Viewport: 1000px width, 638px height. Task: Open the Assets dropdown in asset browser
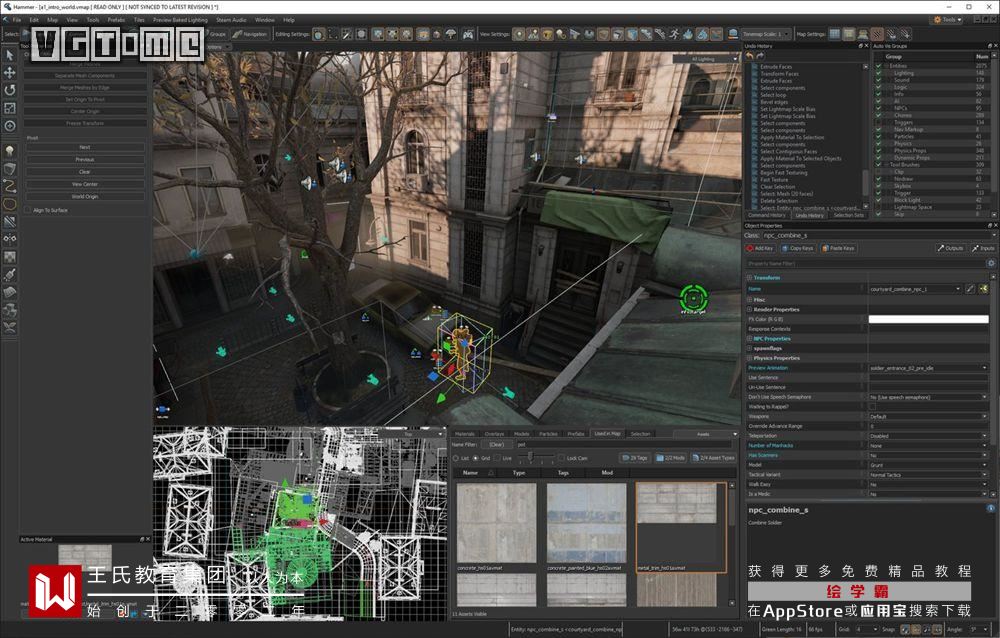pos(707,434)
